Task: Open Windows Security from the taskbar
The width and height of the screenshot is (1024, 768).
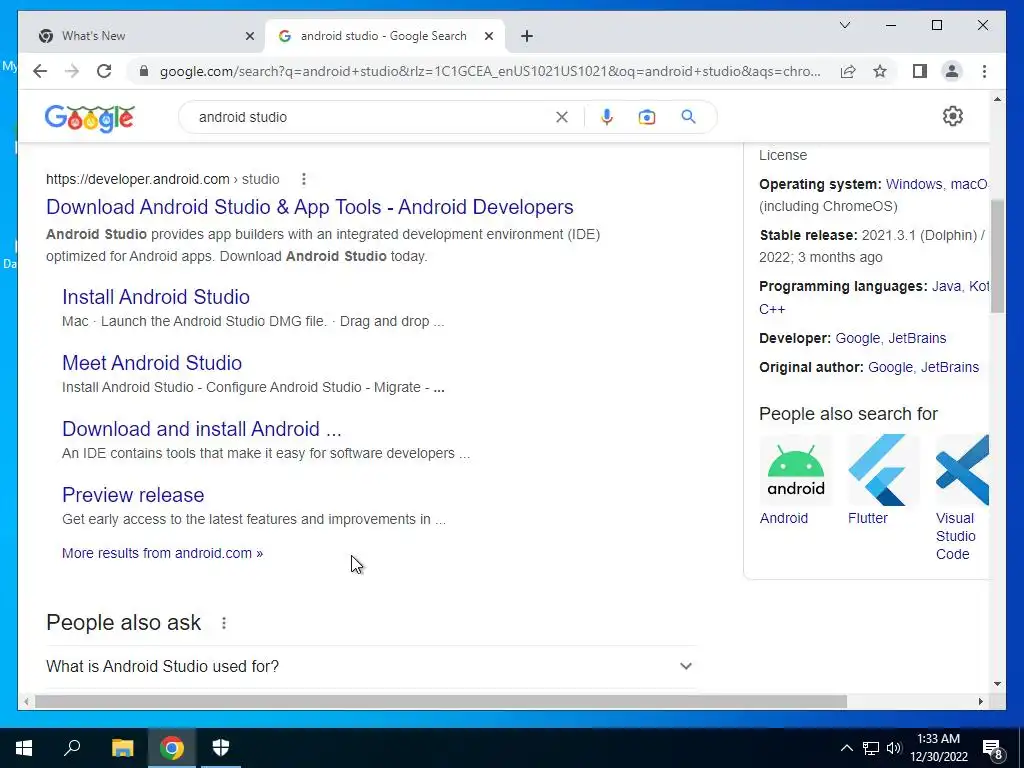Action: click(221, 748)
